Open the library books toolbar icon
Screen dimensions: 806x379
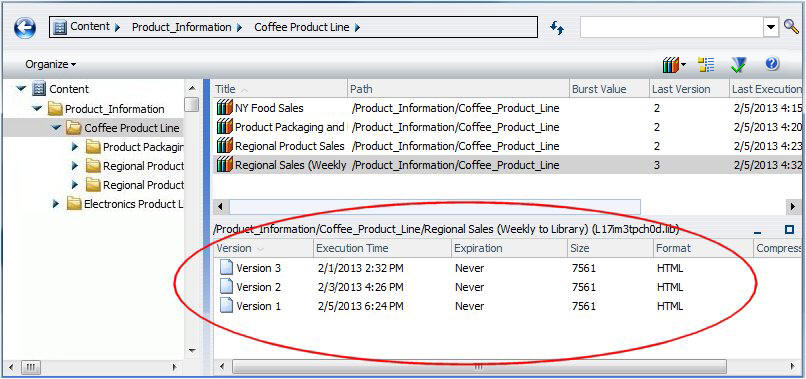[x=674, y=64]
